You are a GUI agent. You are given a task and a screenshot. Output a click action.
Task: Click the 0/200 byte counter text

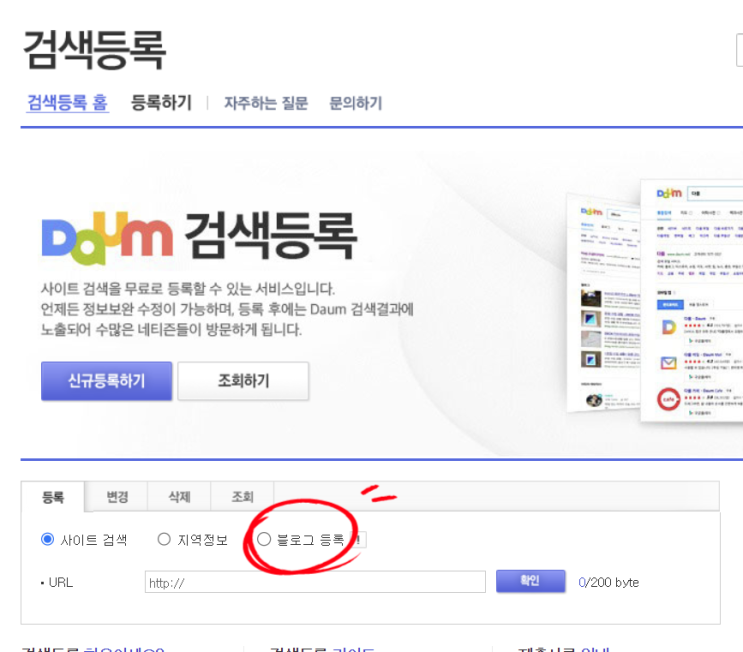tap(608, 582)
